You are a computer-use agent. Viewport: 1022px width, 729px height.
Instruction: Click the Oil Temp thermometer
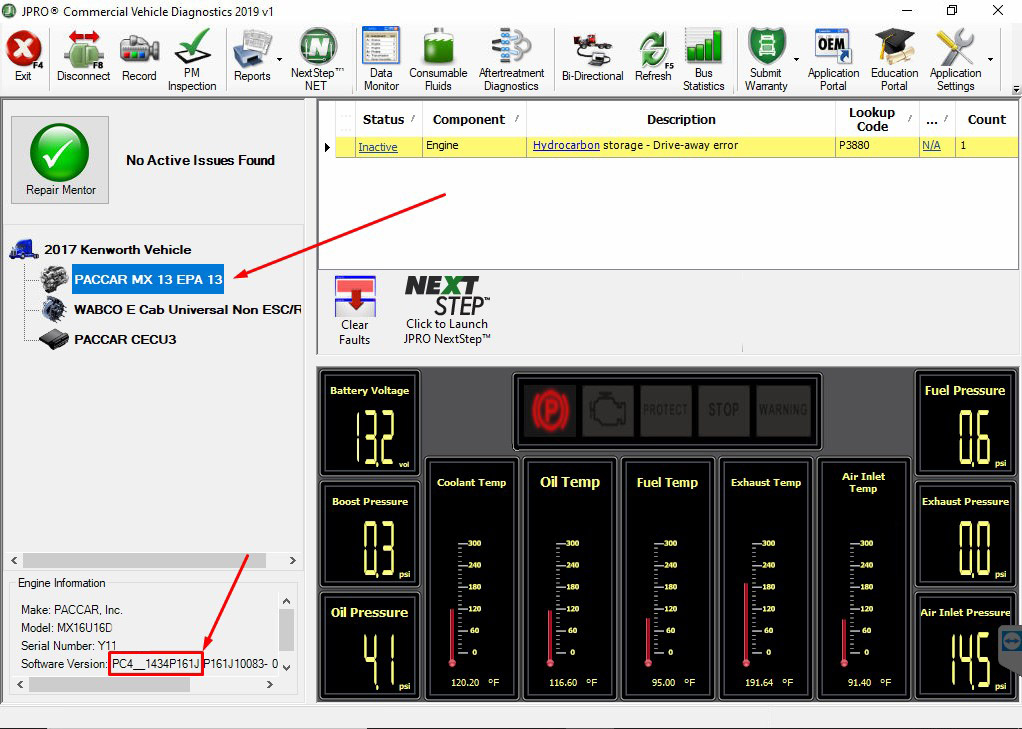(570, 579)
